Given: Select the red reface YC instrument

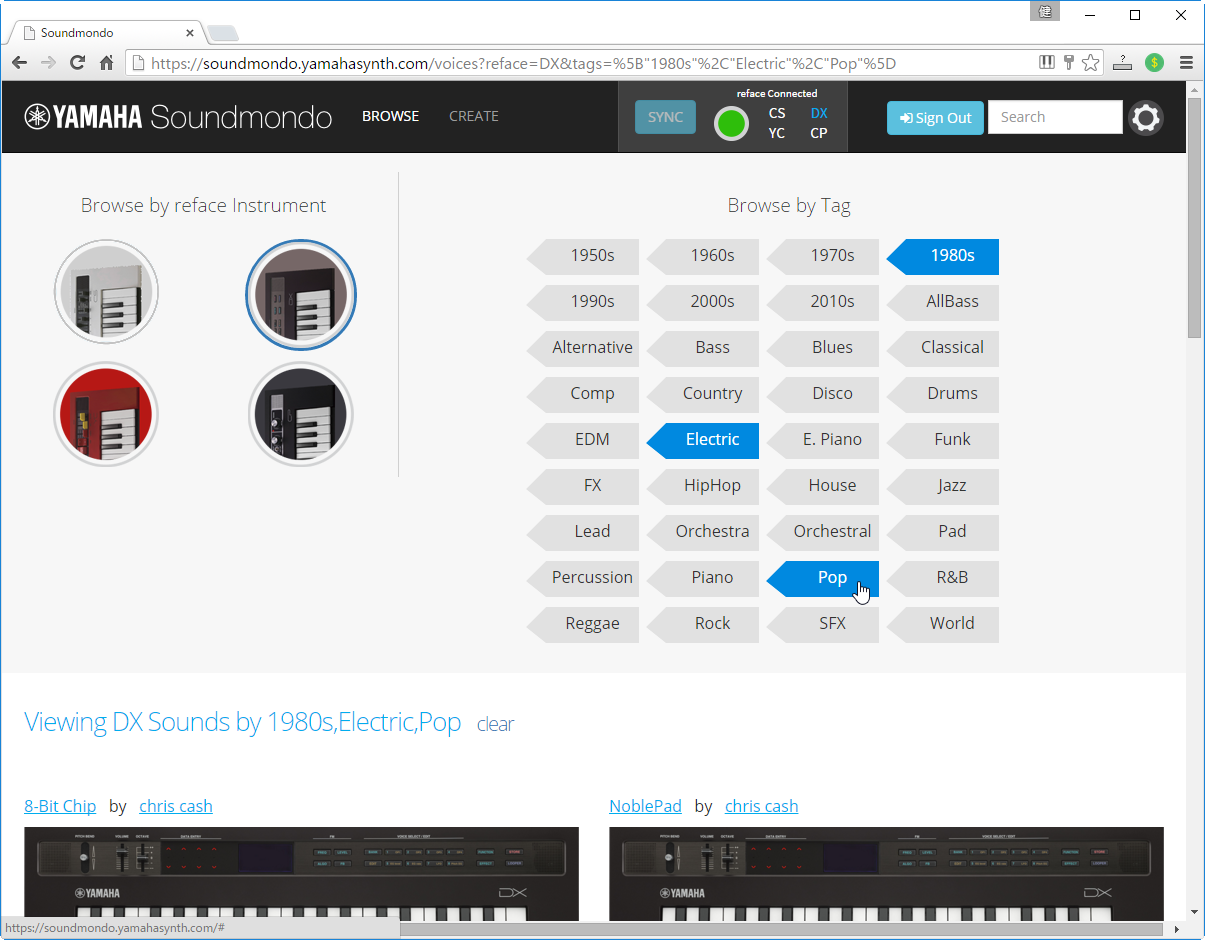Looking at the screenshot, I should click(x=106, y=414).
